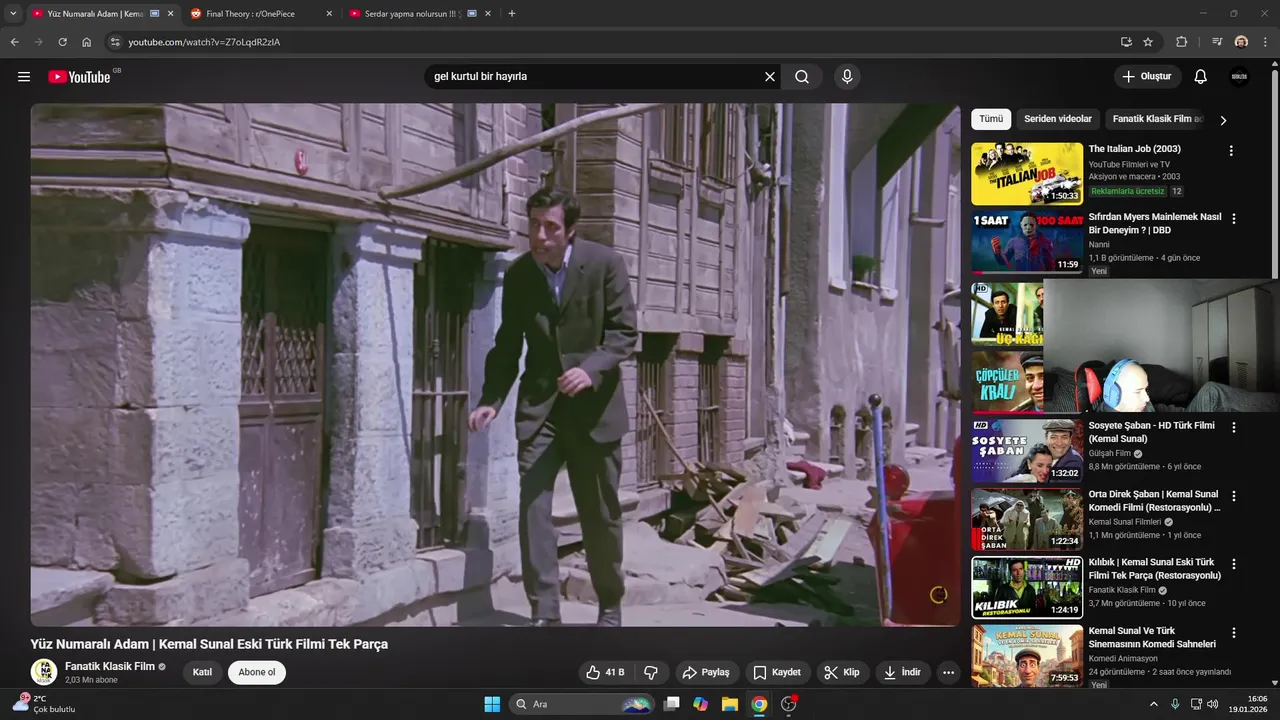1280x720 pixels.
Task: Open options for Sosyete Şaban video
Action: click(1233, 427)
